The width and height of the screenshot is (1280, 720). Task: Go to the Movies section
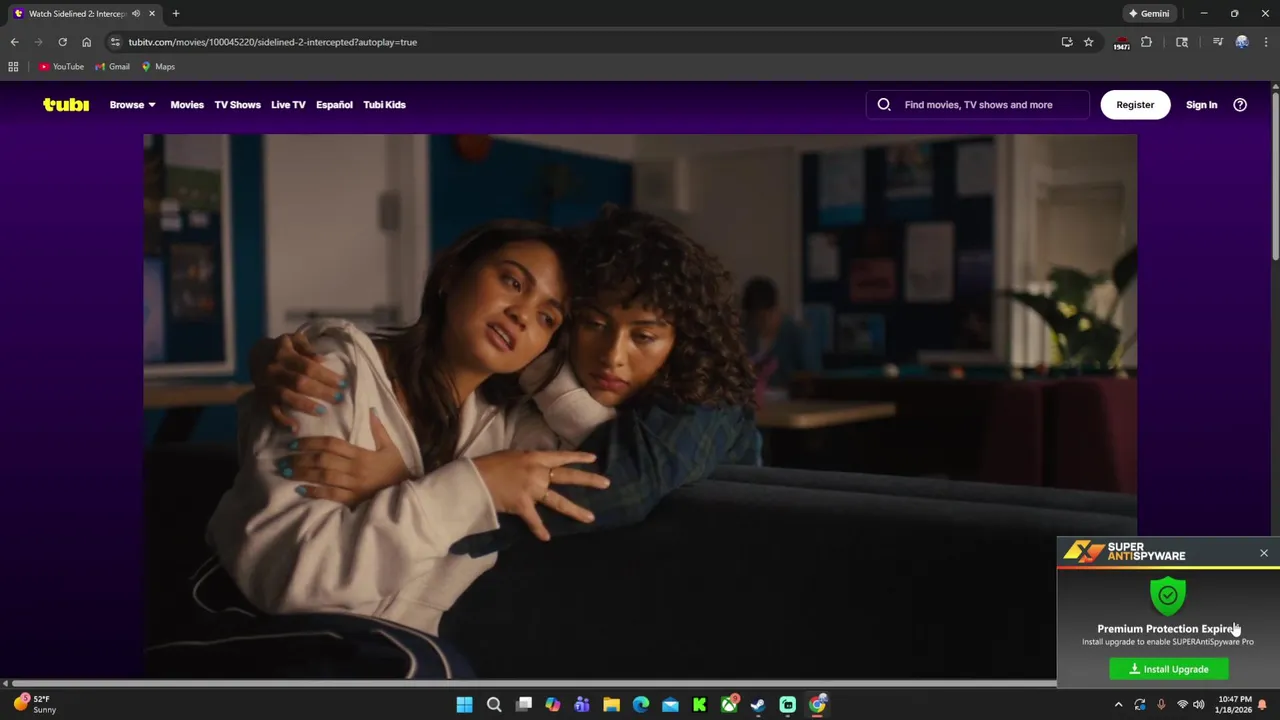187,104
